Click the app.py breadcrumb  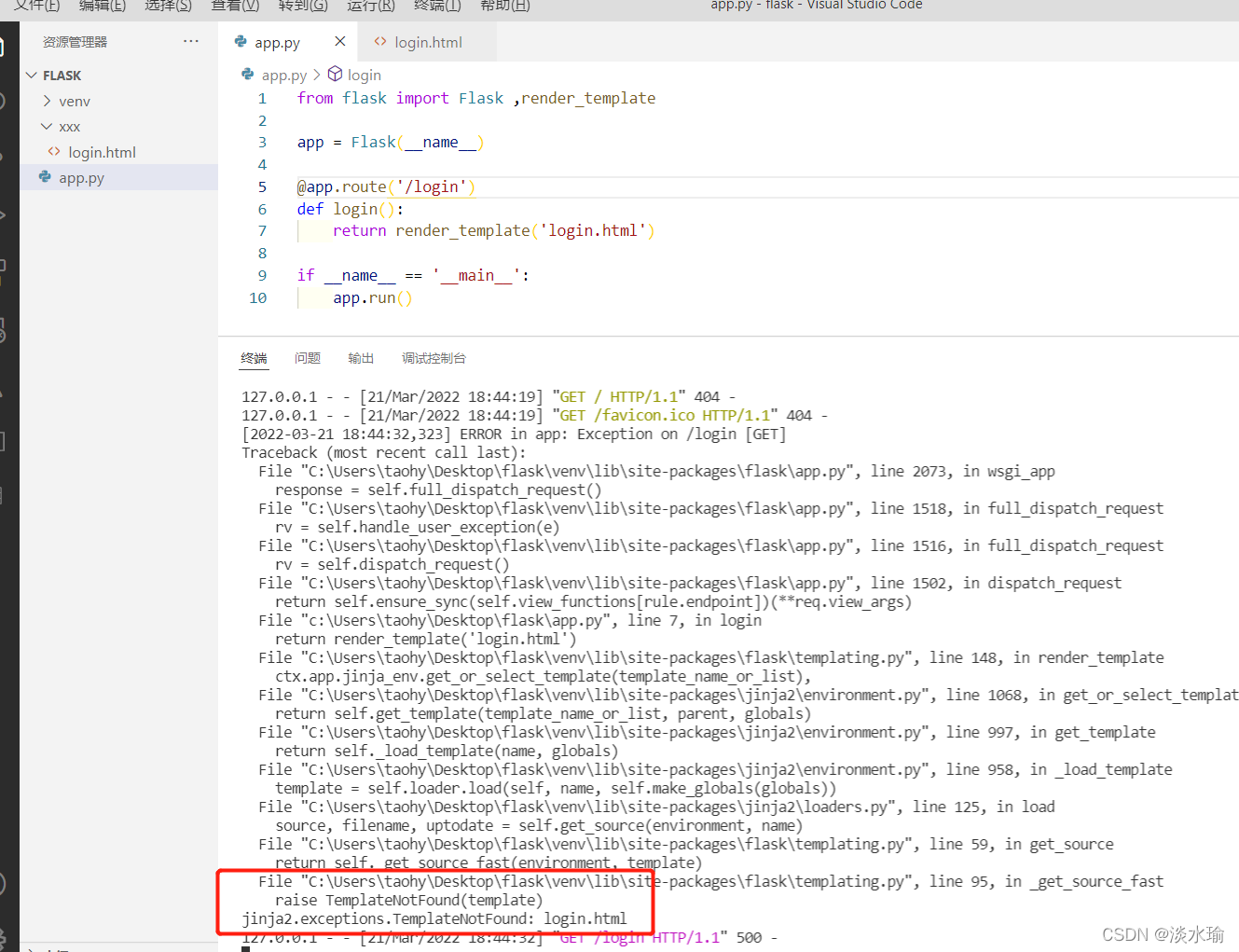point(284,75)
